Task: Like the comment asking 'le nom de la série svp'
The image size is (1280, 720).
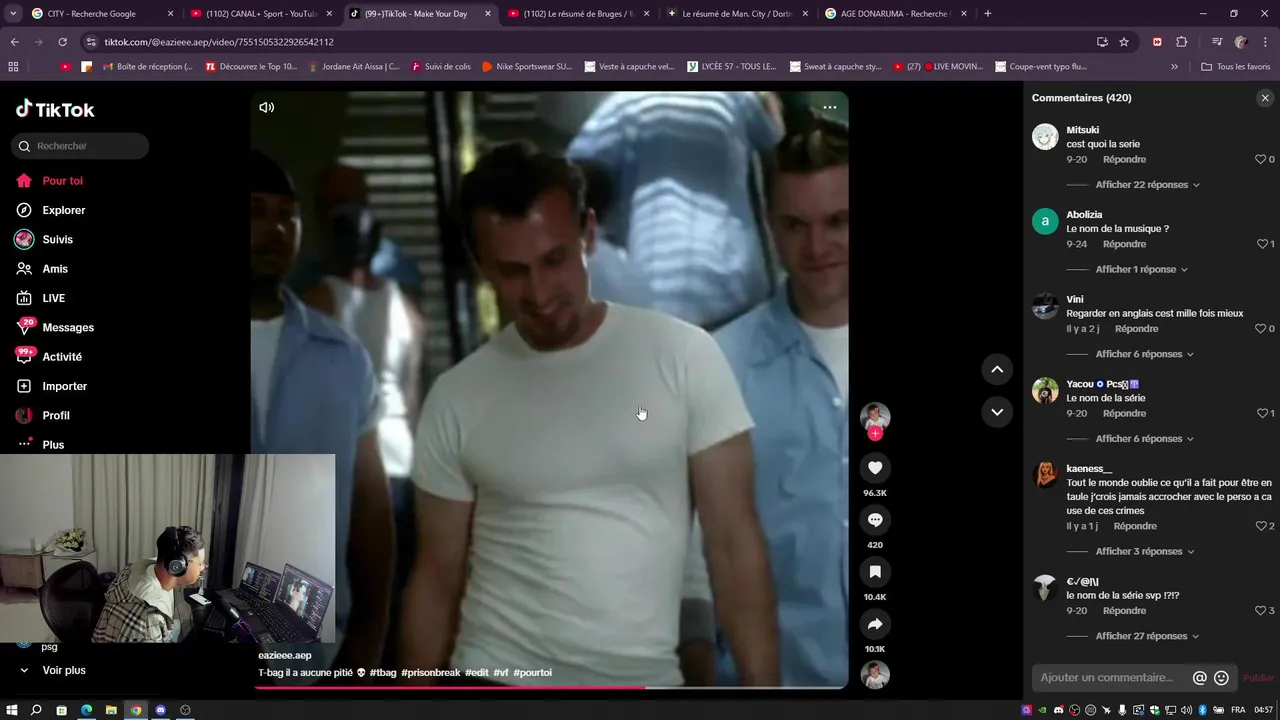Action: [x=1261, y=610]
